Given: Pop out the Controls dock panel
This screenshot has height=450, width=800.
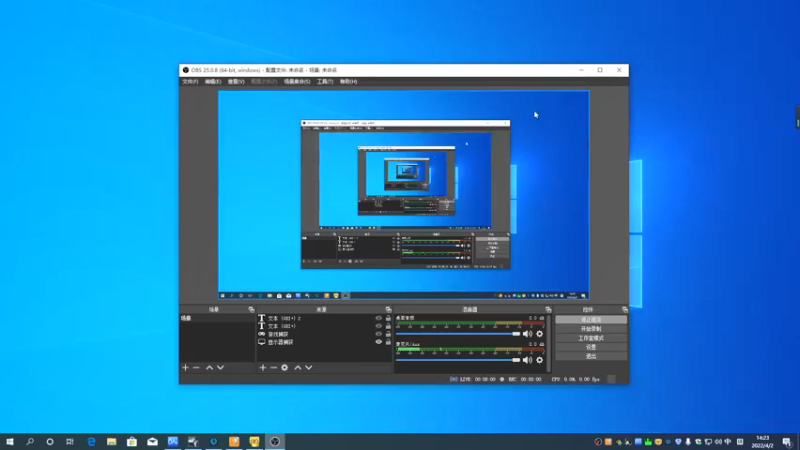Looking at the screenshot, I should click(x=624, y=309).
